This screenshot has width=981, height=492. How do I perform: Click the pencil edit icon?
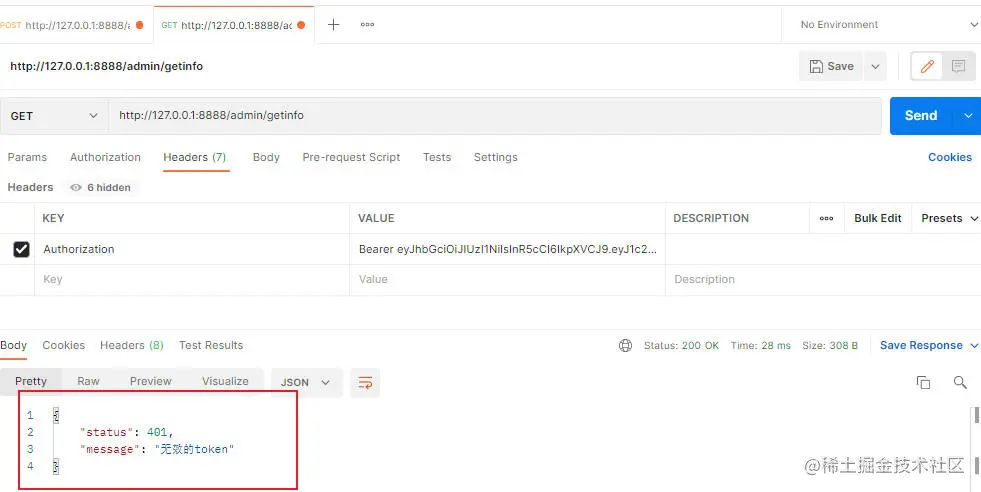(x=927, y=66)
